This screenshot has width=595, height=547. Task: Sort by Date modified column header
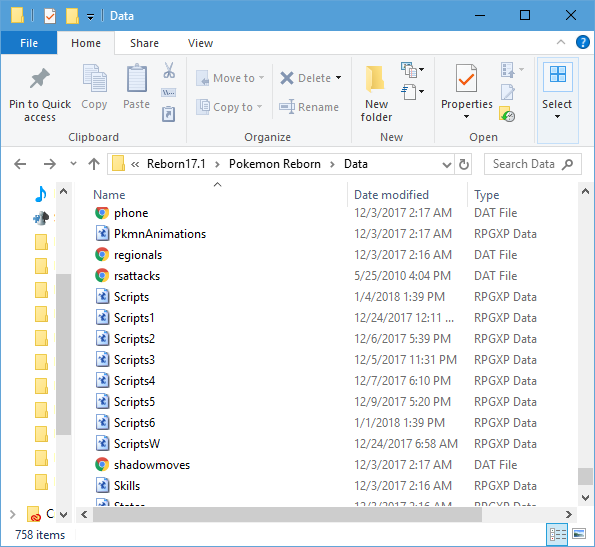(x=391, y=195)
